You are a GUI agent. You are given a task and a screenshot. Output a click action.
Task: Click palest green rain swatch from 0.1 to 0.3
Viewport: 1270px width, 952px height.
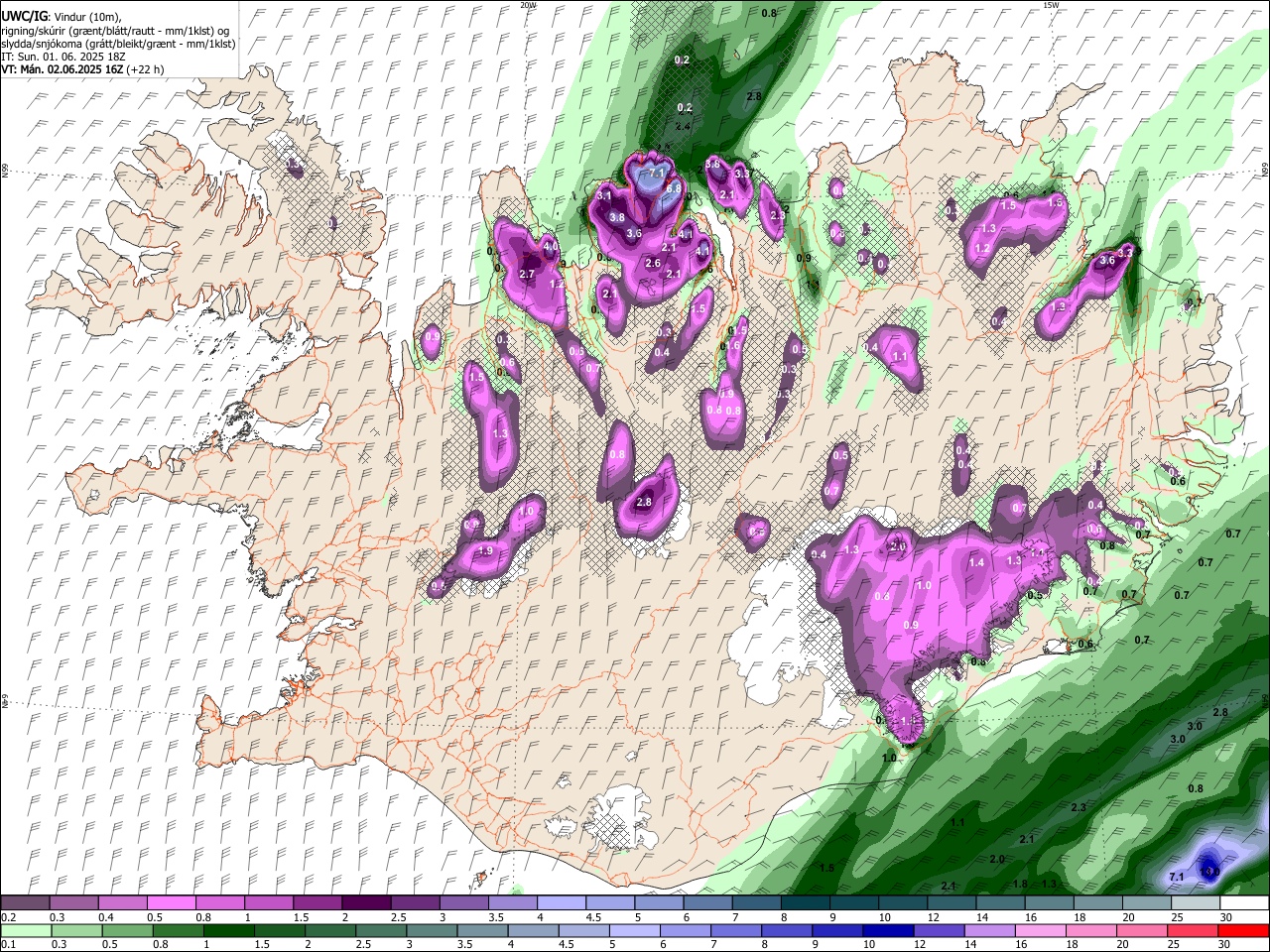point(25,930)
